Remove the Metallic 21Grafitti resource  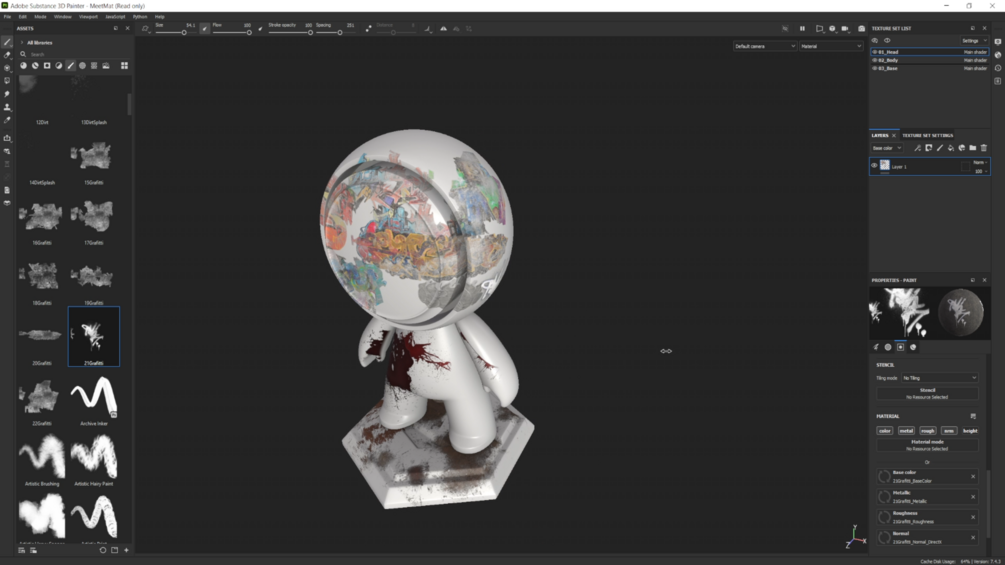point(973,497)
